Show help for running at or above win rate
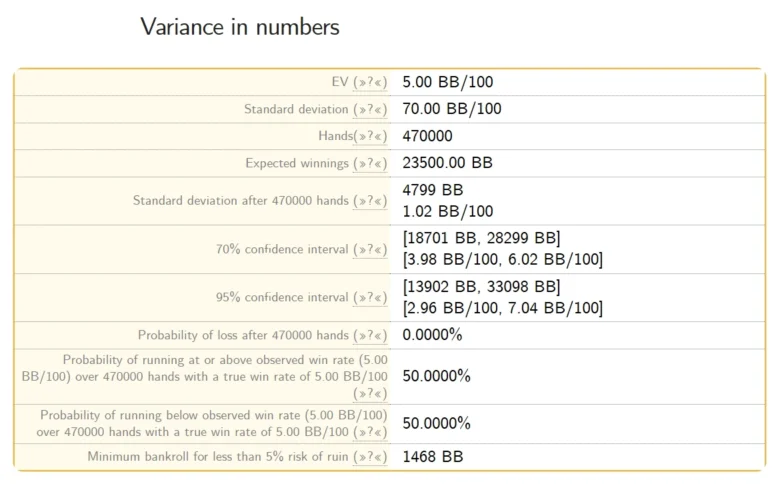 [370, 393]
